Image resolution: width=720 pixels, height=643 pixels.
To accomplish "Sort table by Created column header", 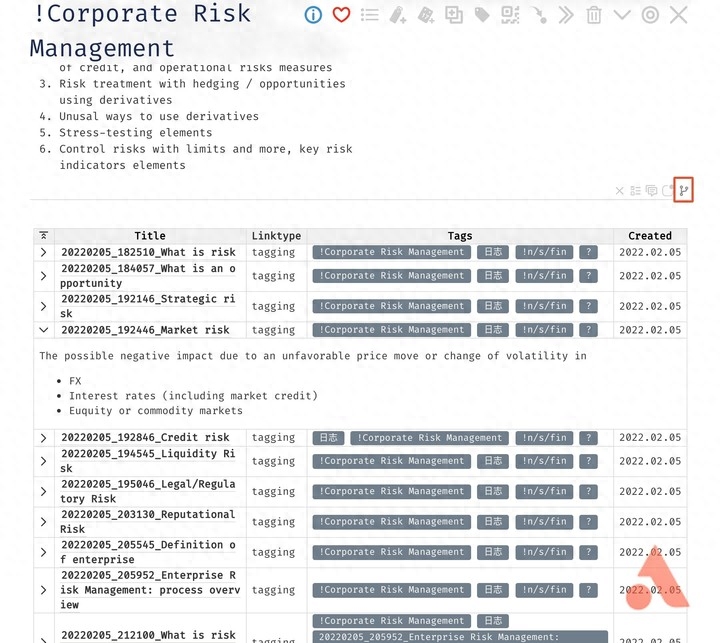I will (x=649, y=236).
